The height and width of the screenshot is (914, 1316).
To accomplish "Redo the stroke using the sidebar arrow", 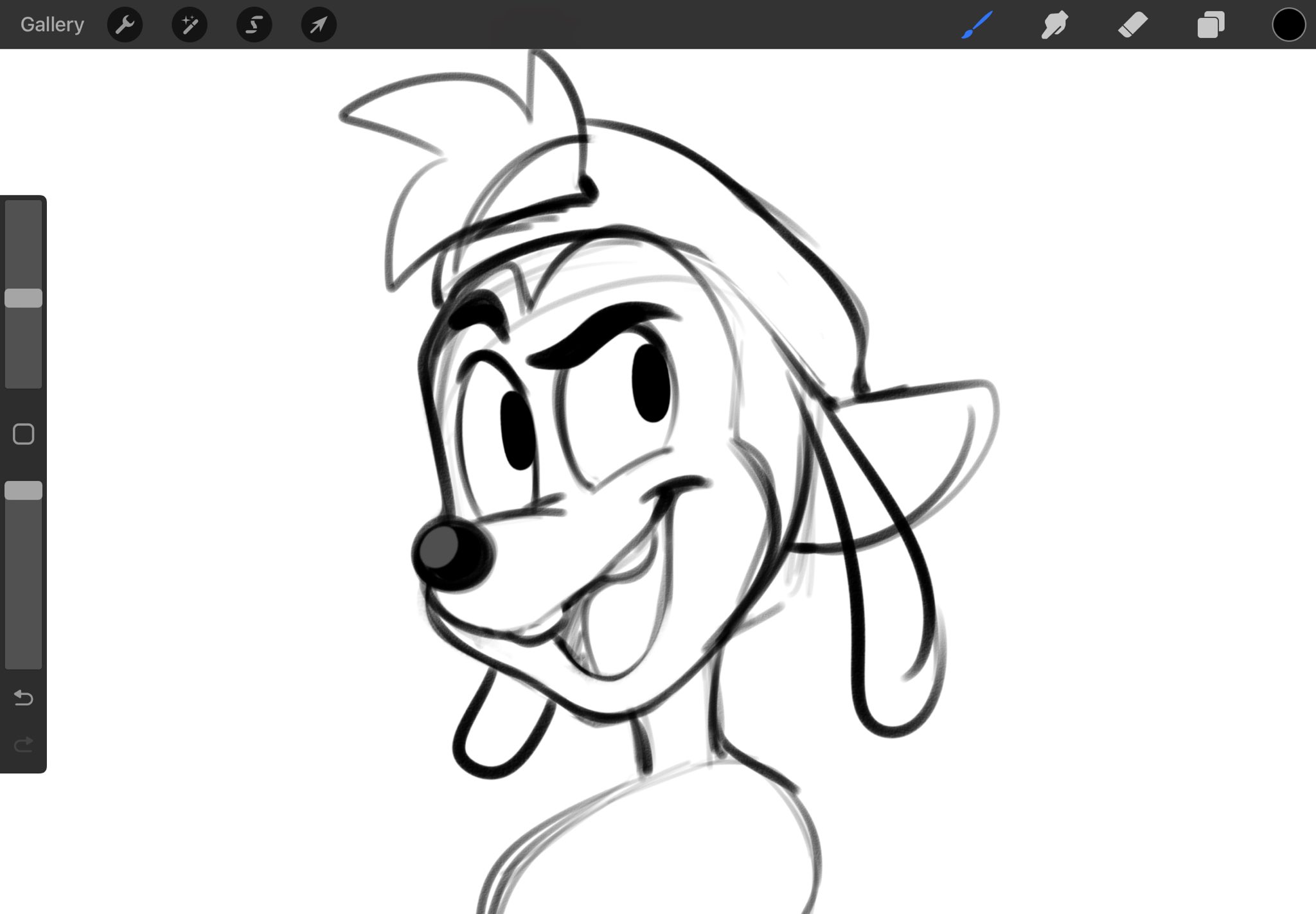I will pyautogui.click(x=24, y=745).
